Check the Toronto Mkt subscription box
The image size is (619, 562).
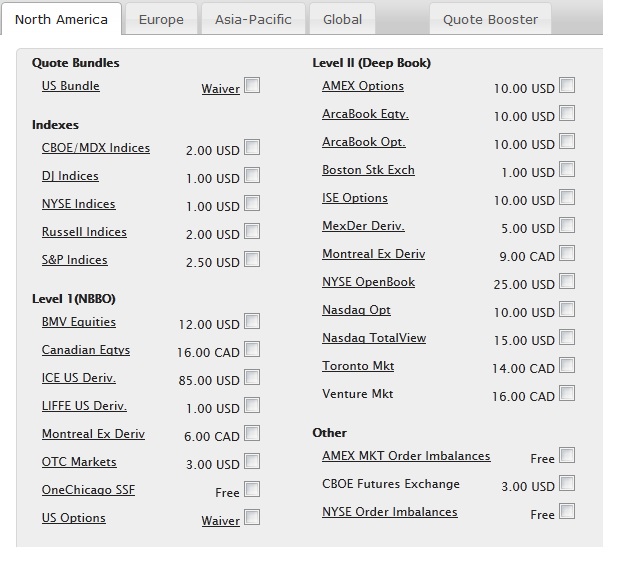pyautogui.click(x=567, y=366)
